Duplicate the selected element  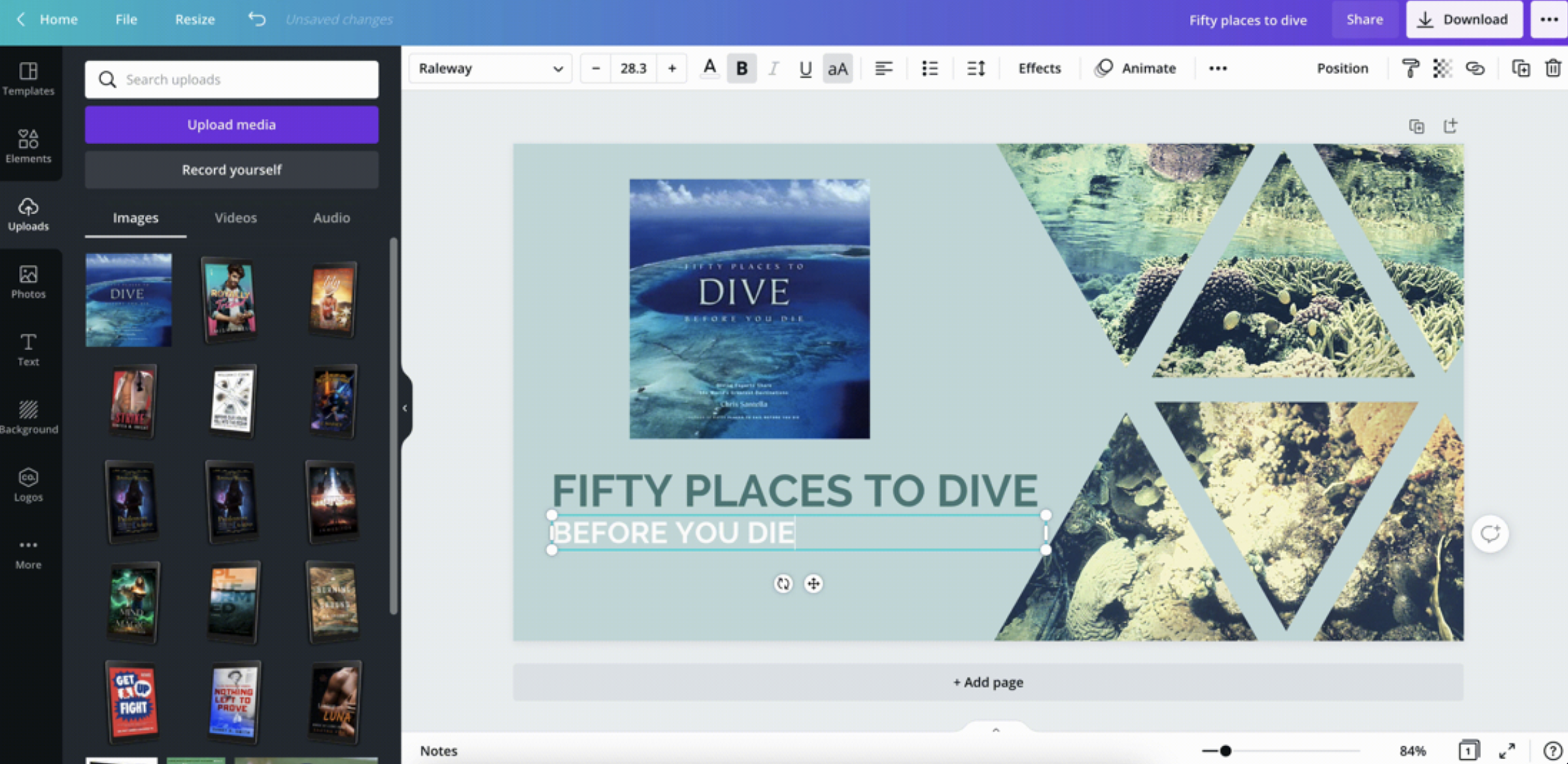click(1521, 68)
